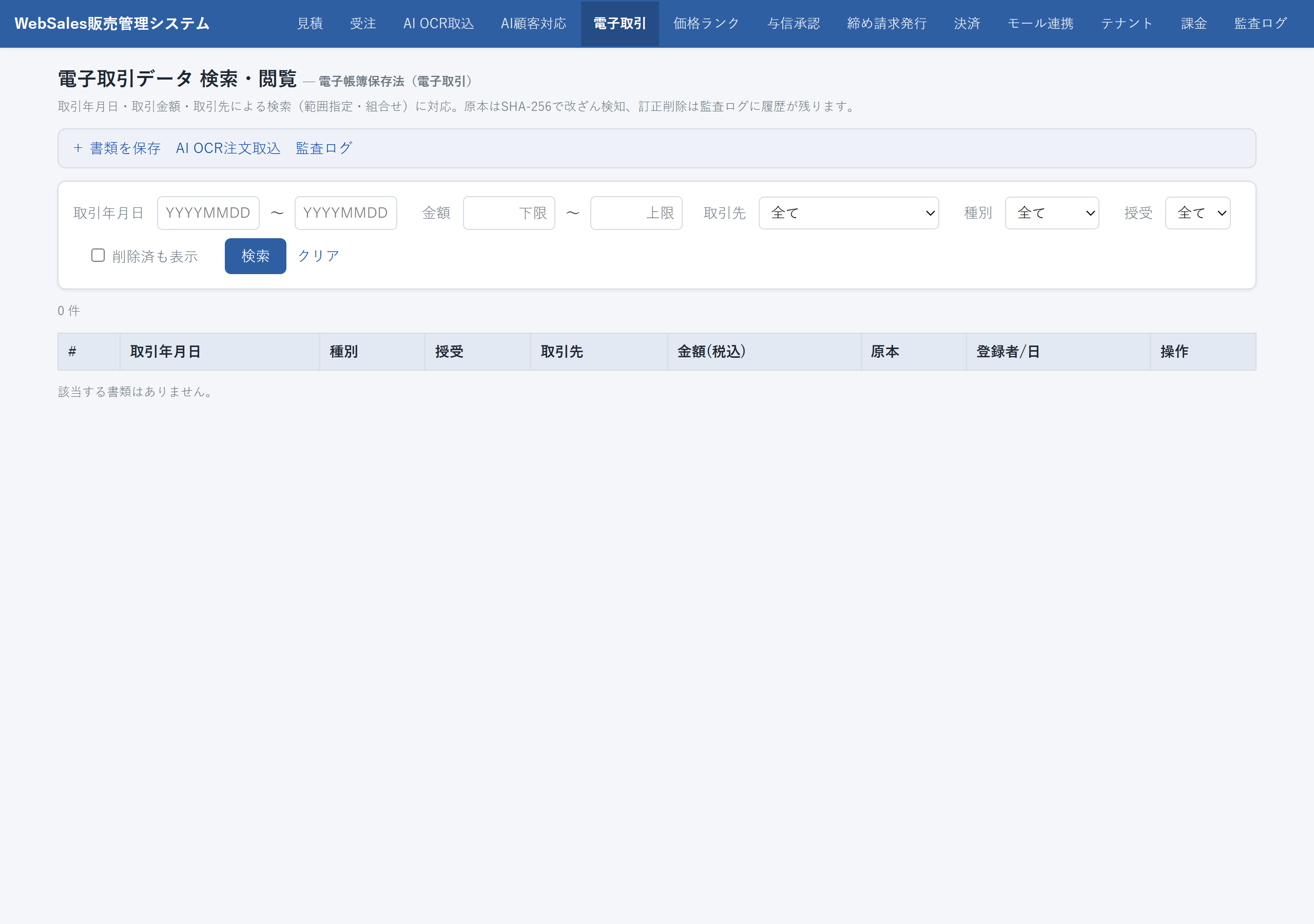Open the AI OCR注文取込 link
The width and height of the screenshot is (1314, 924).
pyautogui.click(x=228, y=148)
